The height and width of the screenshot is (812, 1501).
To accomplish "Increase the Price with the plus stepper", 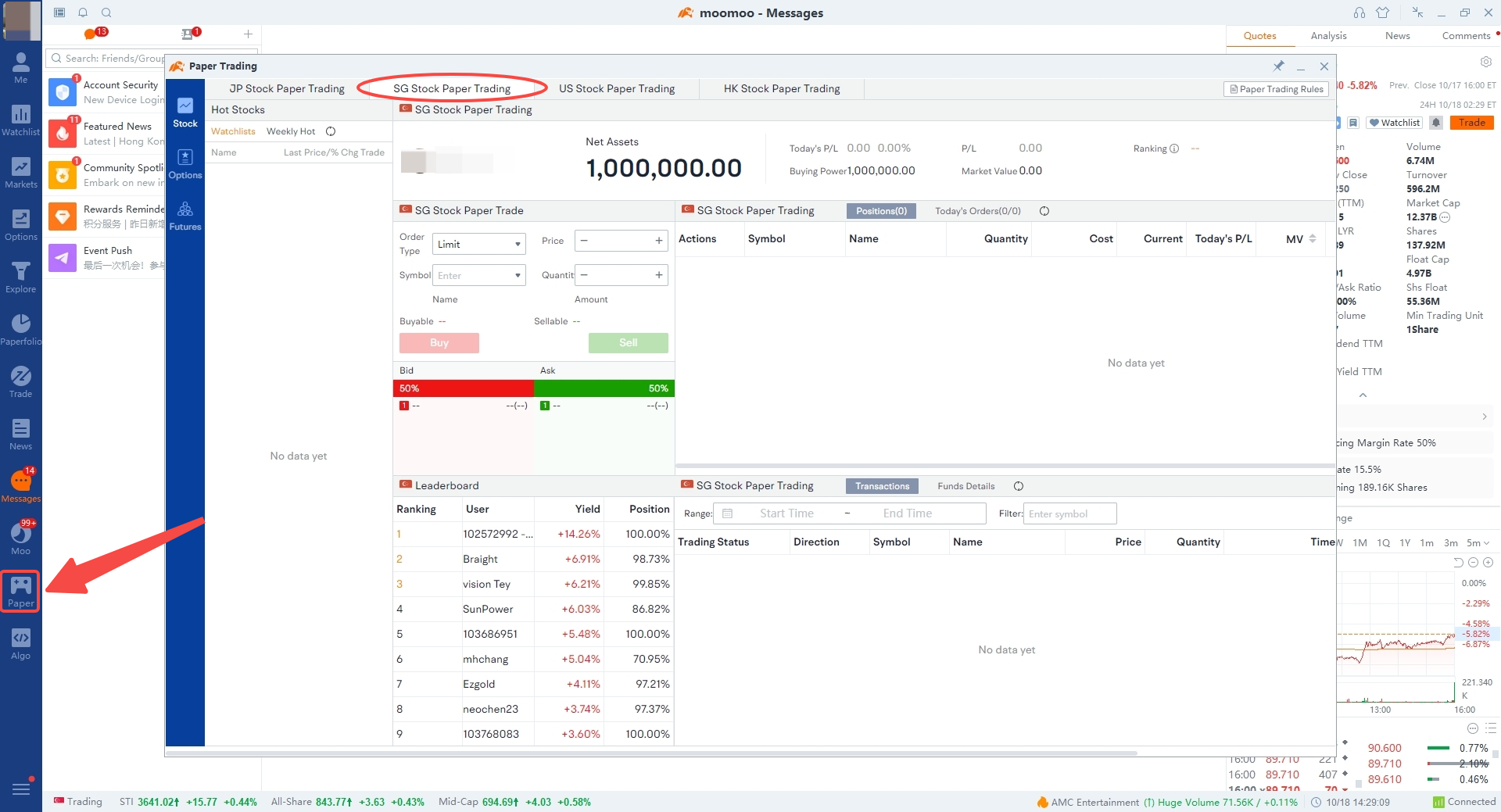I will 659,241.
